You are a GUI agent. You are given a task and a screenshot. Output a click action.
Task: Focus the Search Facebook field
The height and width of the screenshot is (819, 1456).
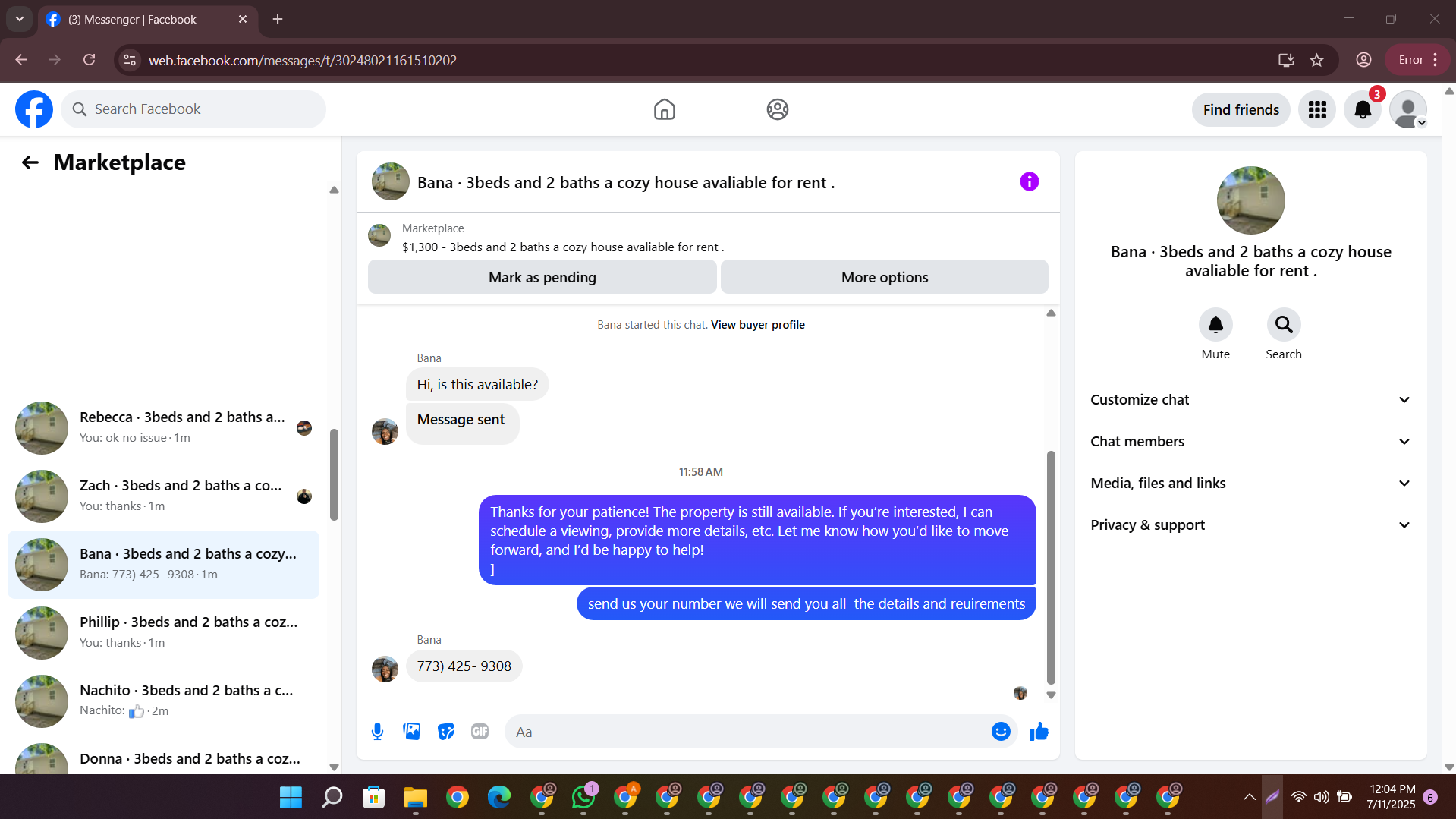click(x=193, y=109)
